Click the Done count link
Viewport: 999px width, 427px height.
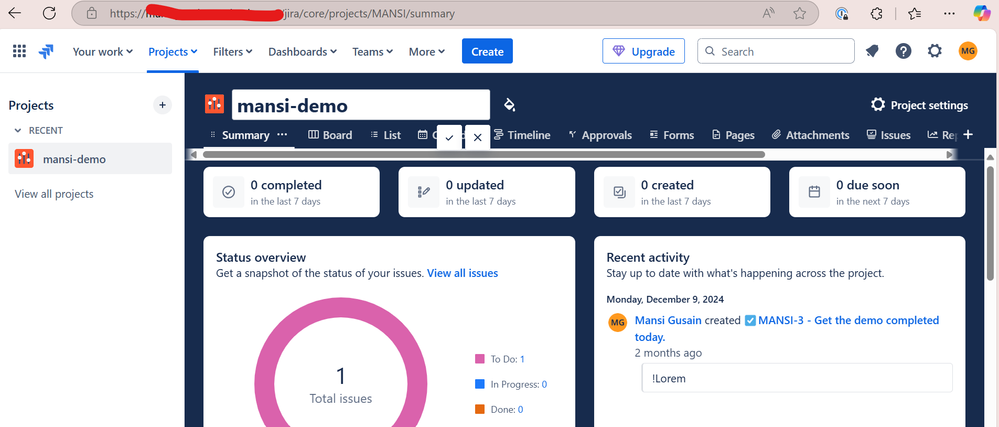(521, 410)
